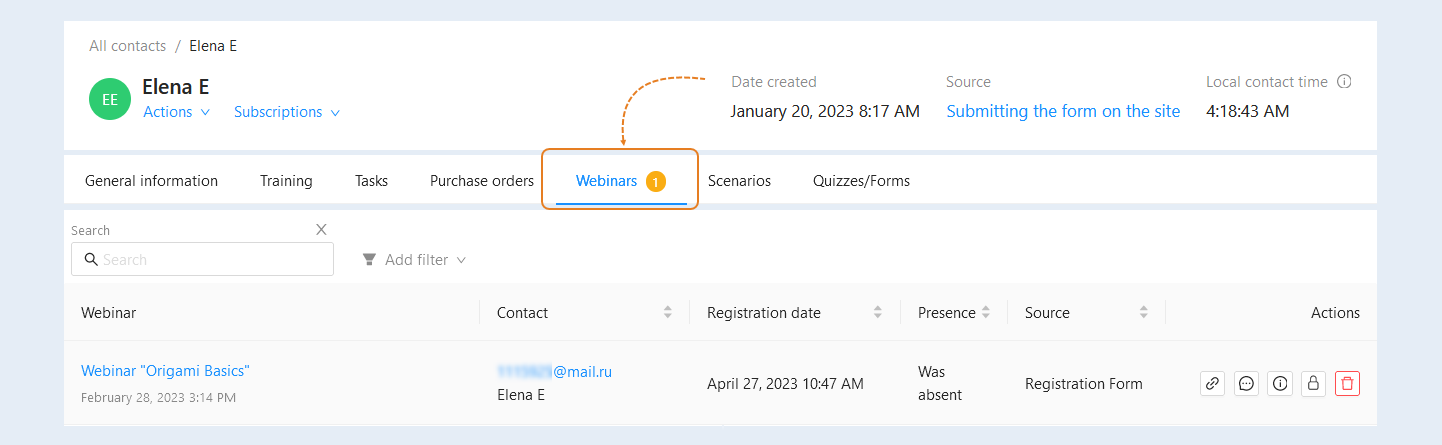
Task: Open Webinar "Origami Basics" link
Action: [165, 371]
